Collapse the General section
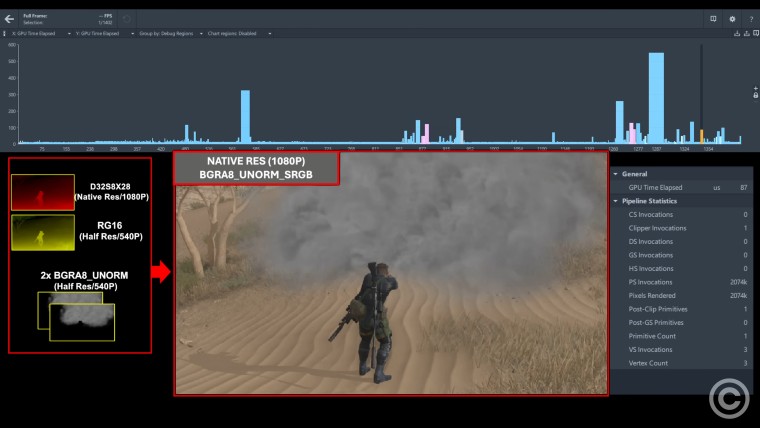The width and height of the screenshot is (760, 428). (x=616, y=174)
